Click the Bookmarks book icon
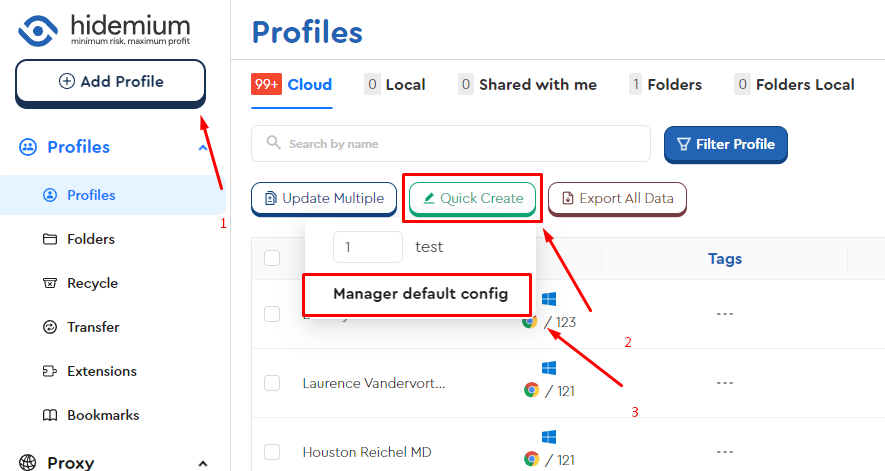This screenshot has height=471, width=885. coord(50,415)
